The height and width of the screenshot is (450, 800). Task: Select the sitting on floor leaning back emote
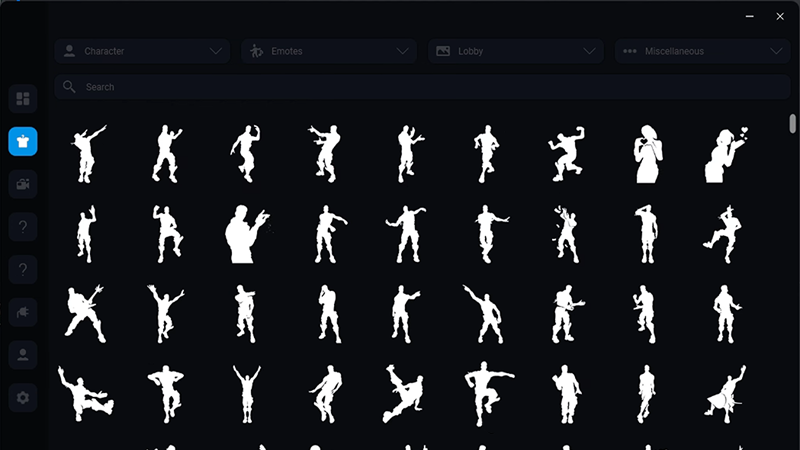tap(85, 393)
